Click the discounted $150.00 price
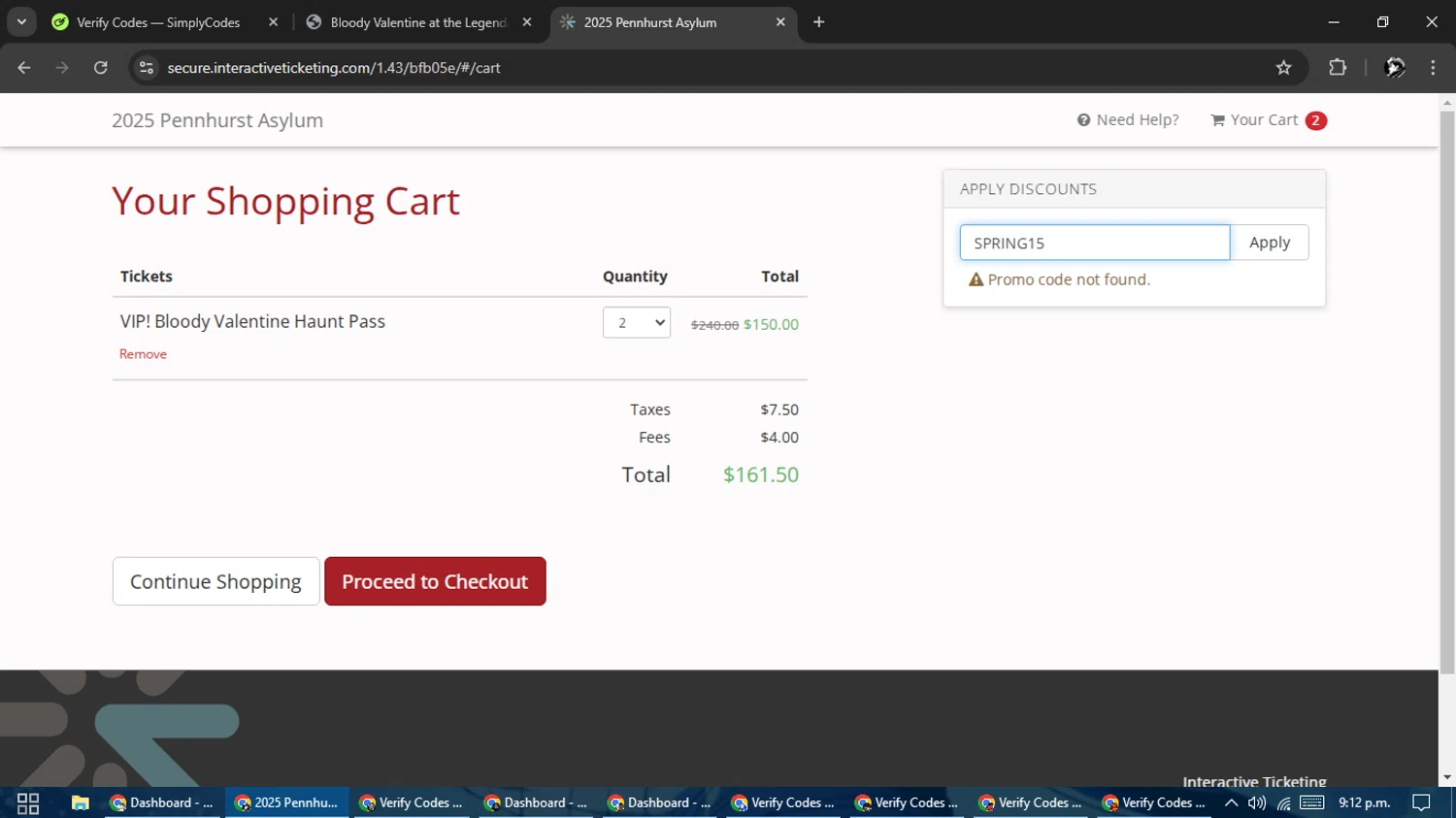The height and width of the screenshot is (818, 1456). (x=771, y=324)
